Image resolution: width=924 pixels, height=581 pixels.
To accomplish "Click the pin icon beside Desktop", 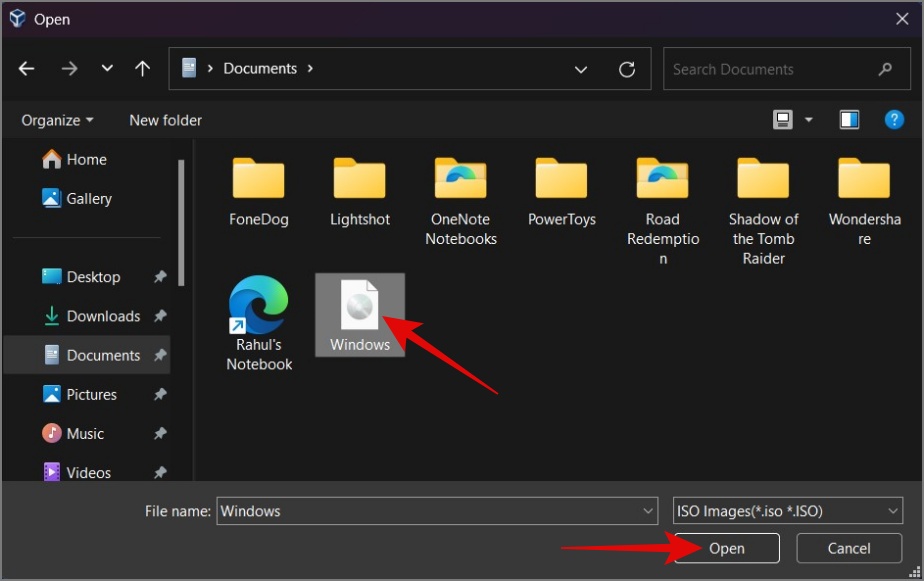I will point(160,276).
